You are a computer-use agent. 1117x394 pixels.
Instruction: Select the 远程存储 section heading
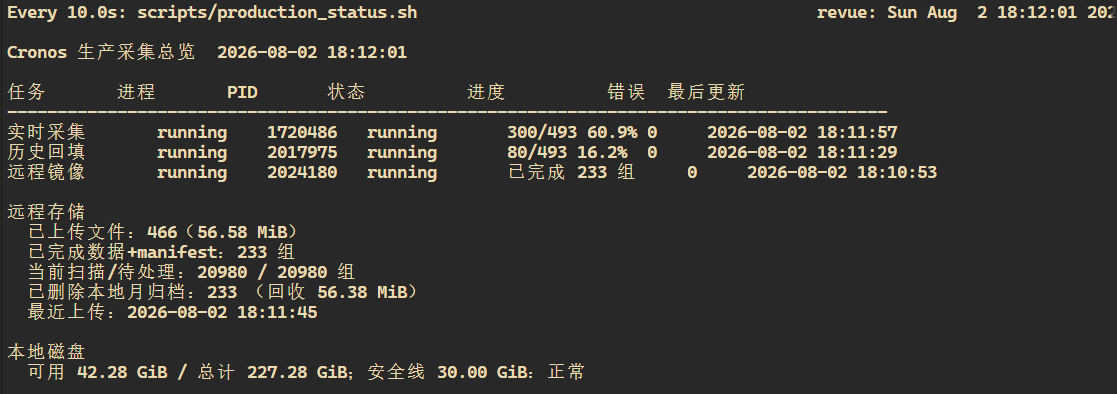click(x=46, y=212)
